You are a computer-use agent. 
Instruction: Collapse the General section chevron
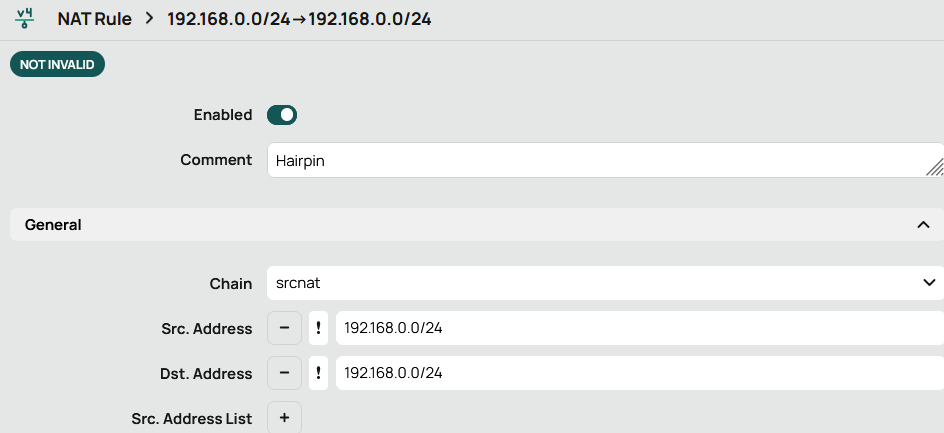click(923, 225)
